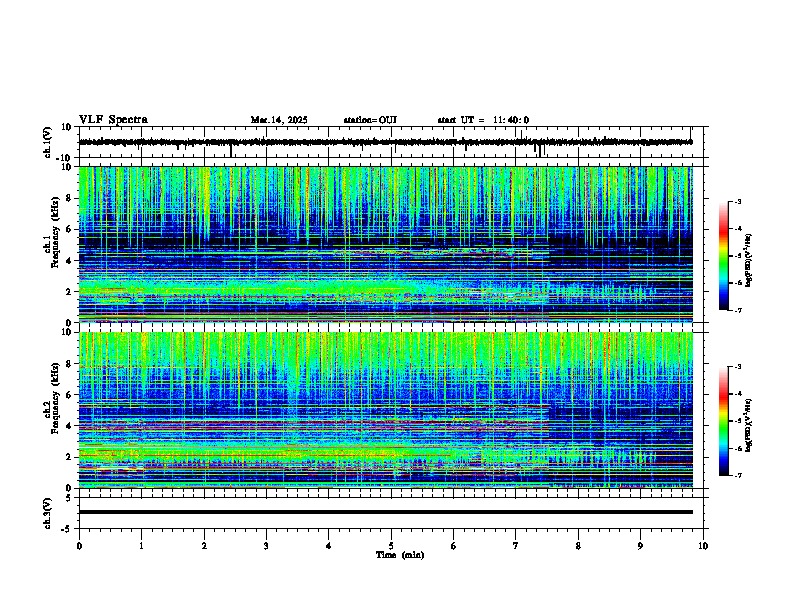Click the 6 kHz tick on ch.2 frequency axis
Viewport: 792px width, 612px height.
[x=68, y=395]
